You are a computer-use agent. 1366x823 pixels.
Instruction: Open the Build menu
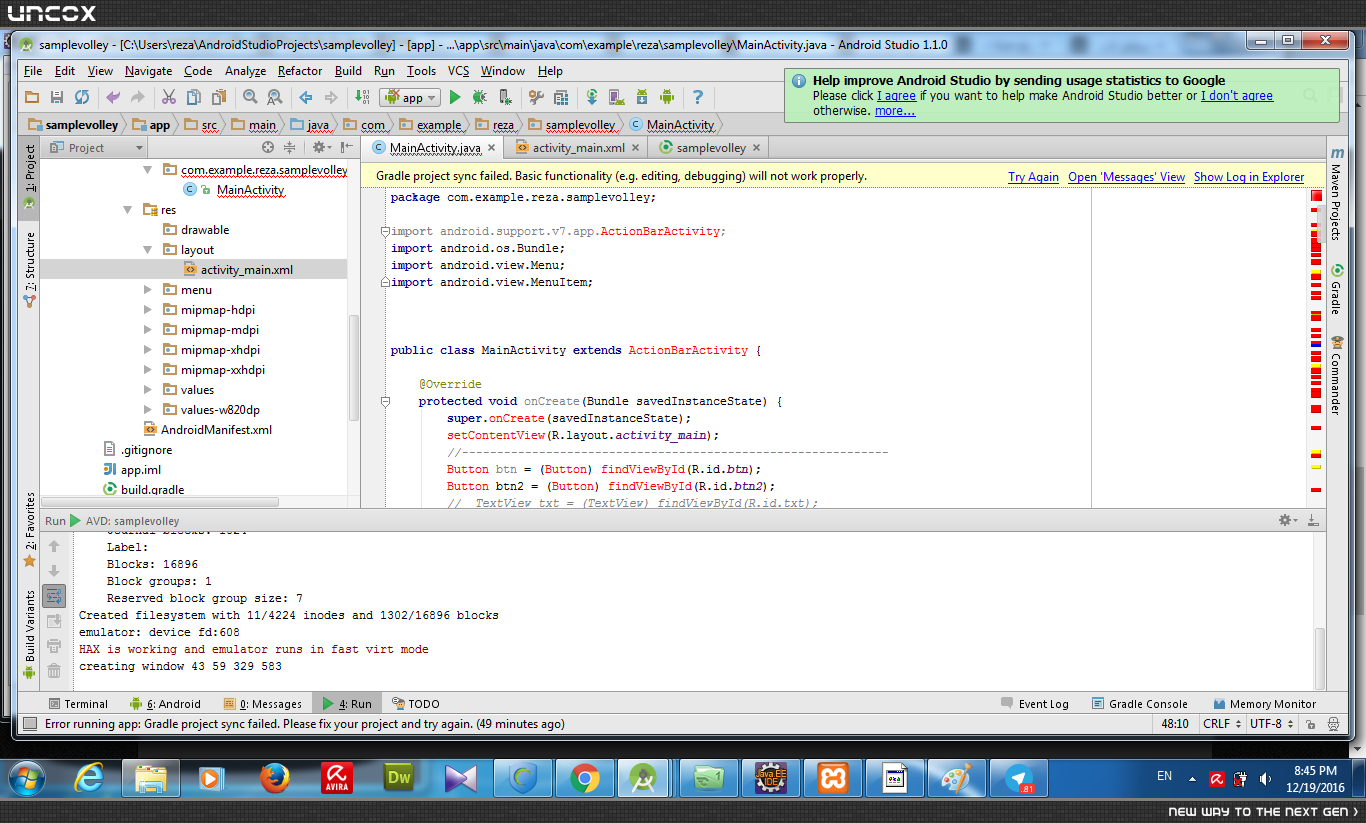tap(348, 71)
